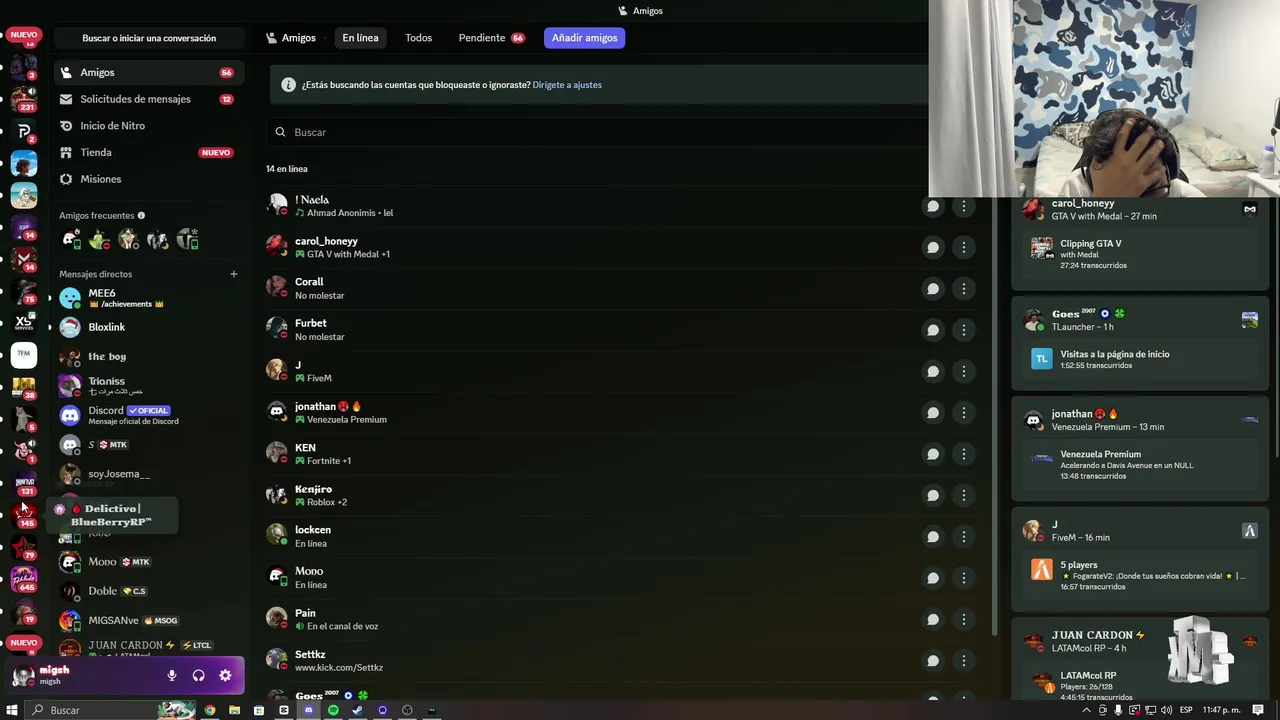Open Amigos in the sidebar
The image size is (1280, 720).
(x=147, y=73)
